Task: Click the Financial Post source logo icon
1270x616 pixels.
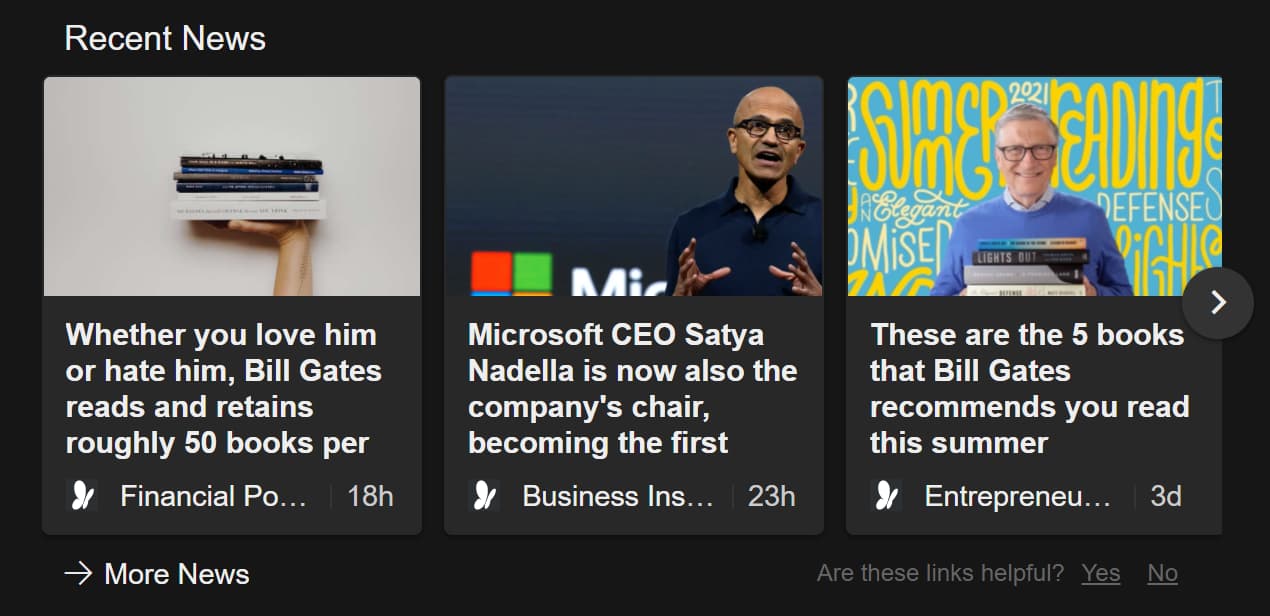Action: (x=82, y=496)
